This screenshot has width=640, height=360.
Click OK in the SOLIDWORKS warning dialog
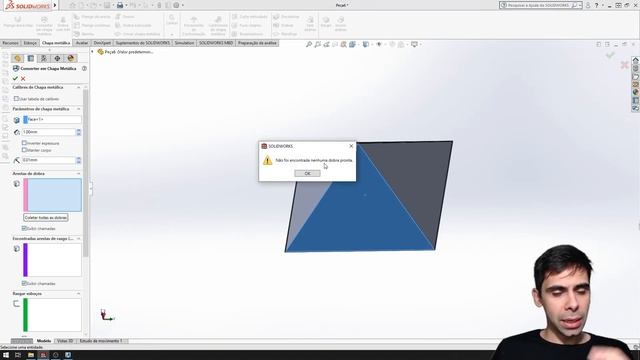[307, 173]
